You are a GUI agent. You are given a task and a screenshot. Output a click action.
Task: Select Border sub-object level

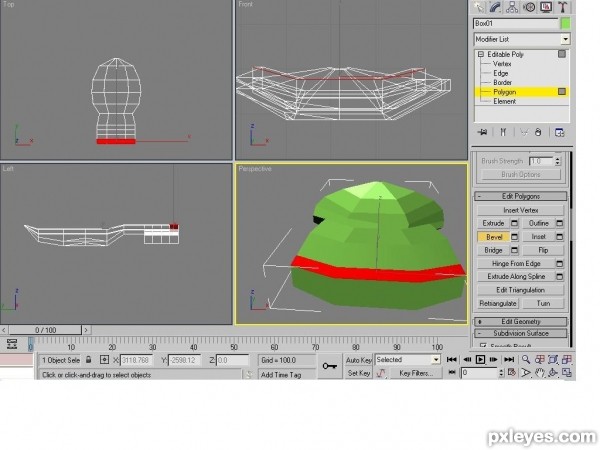point(502,83)
